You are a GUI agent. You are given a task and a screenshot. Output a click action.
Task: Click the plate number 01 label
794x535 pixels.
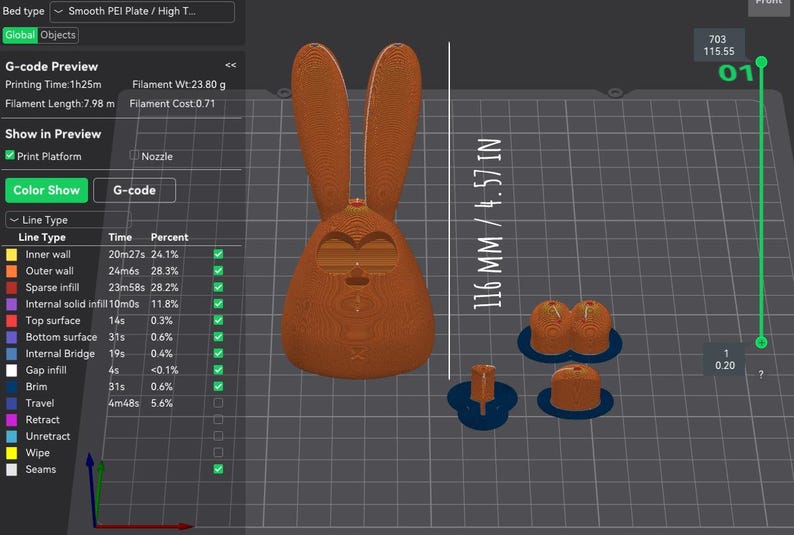coord(735,73)
